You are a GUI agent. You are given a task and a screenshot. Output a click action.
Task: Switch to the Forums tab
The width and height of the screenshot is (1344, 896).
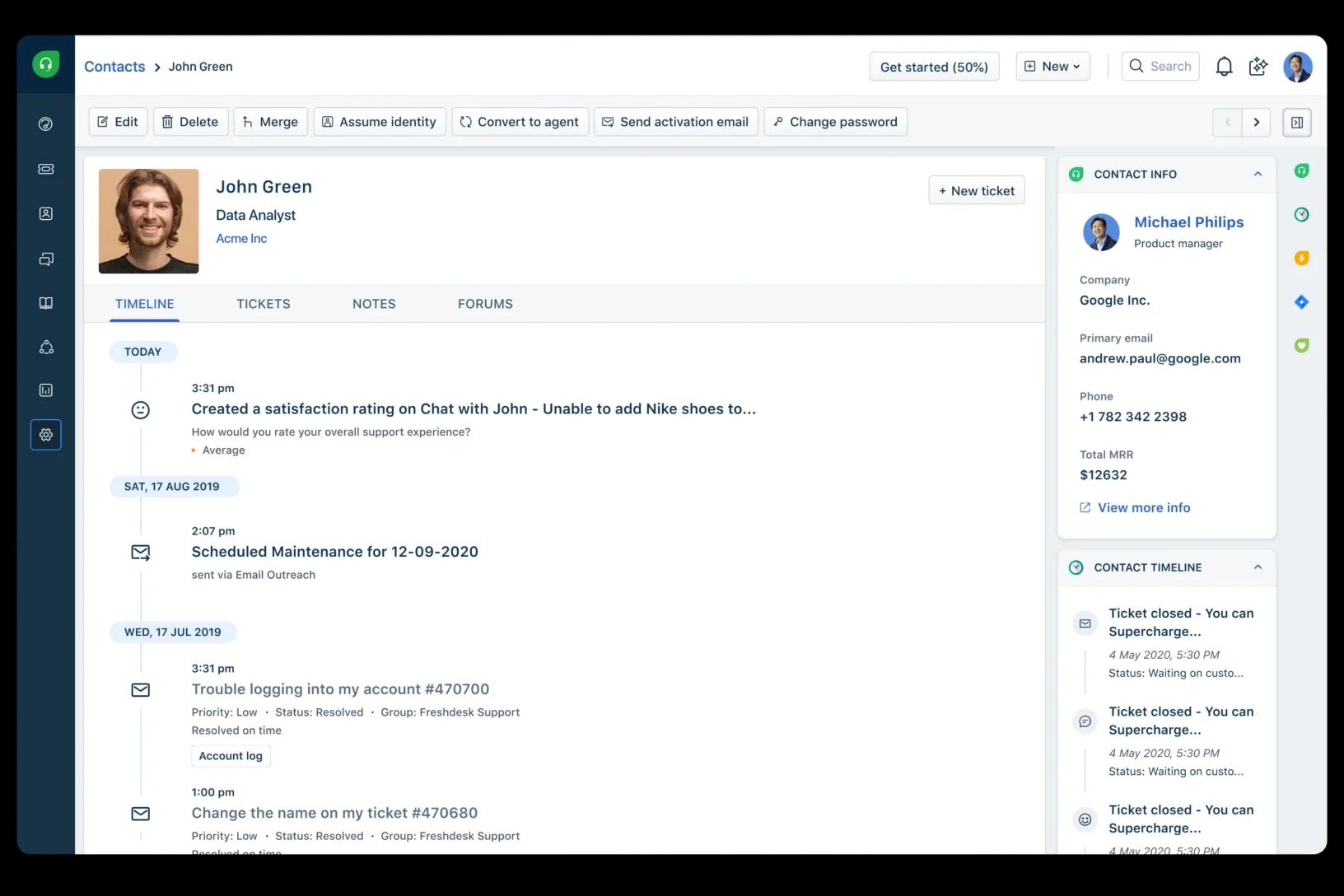point(485,304)
